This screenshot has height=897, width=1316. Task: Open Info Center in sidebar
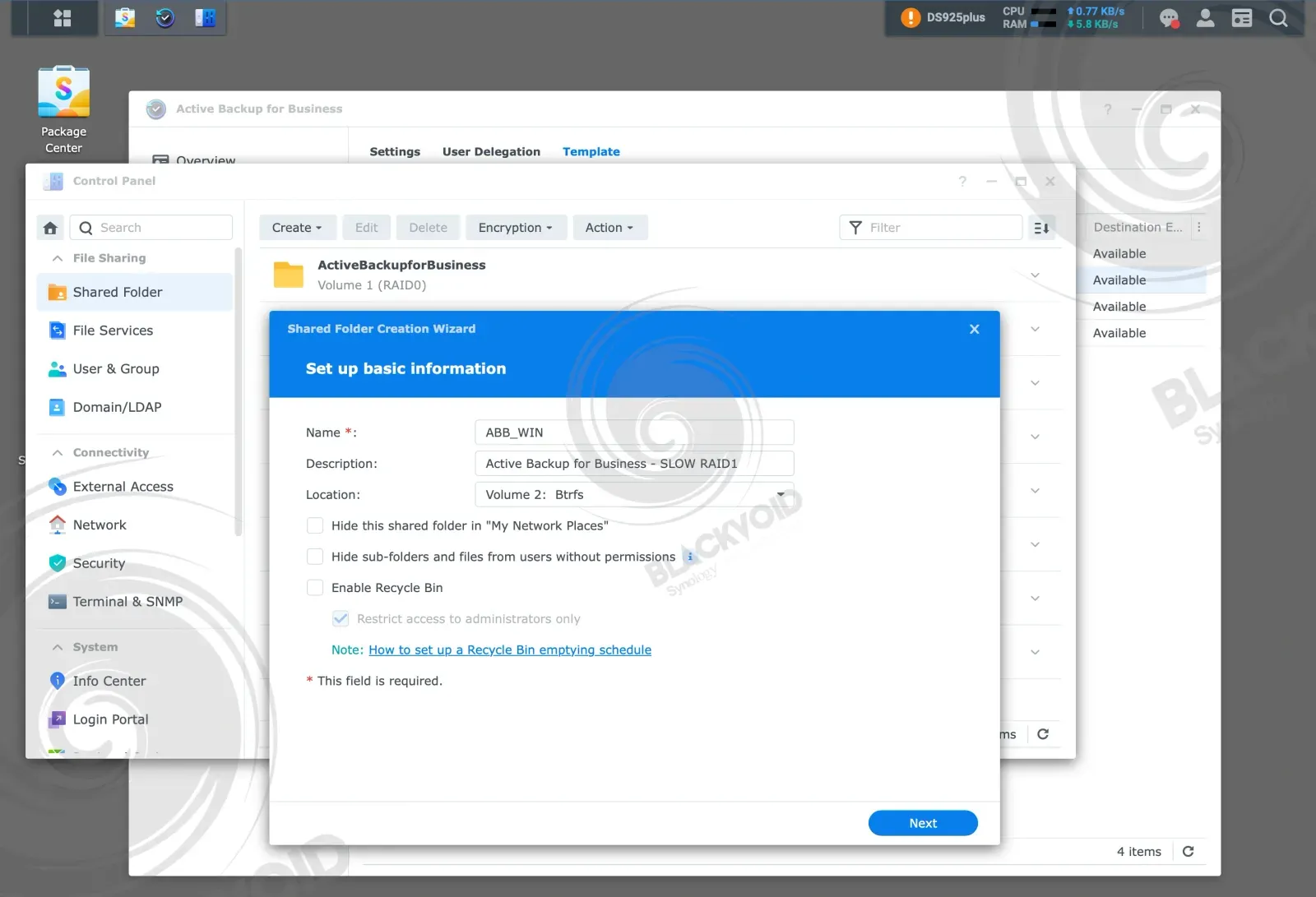[135, 681]
